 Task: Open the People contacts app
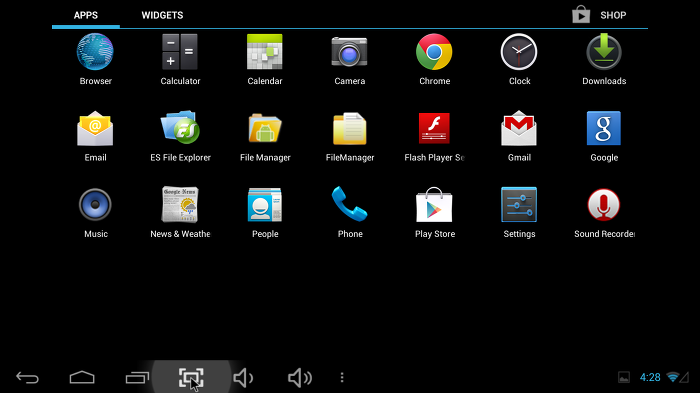tap(265, 205)
